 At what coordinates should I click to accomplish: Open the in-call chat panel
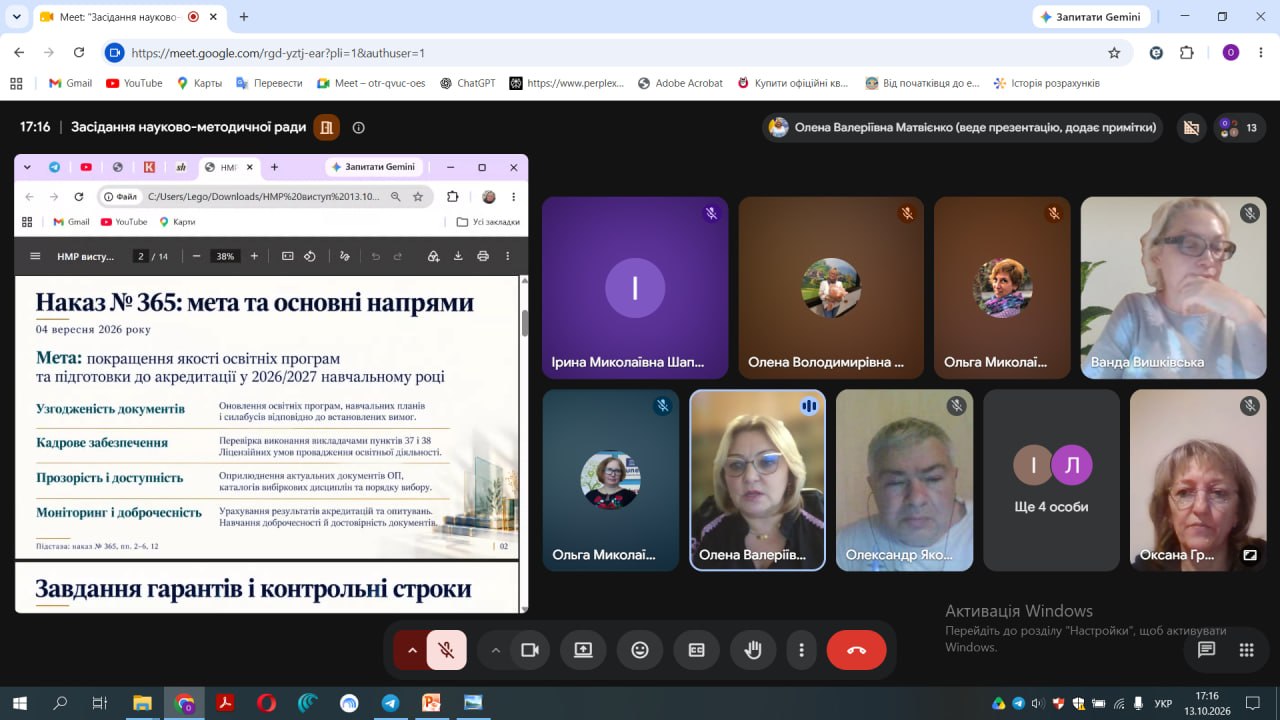click(x=1207, y=650)
